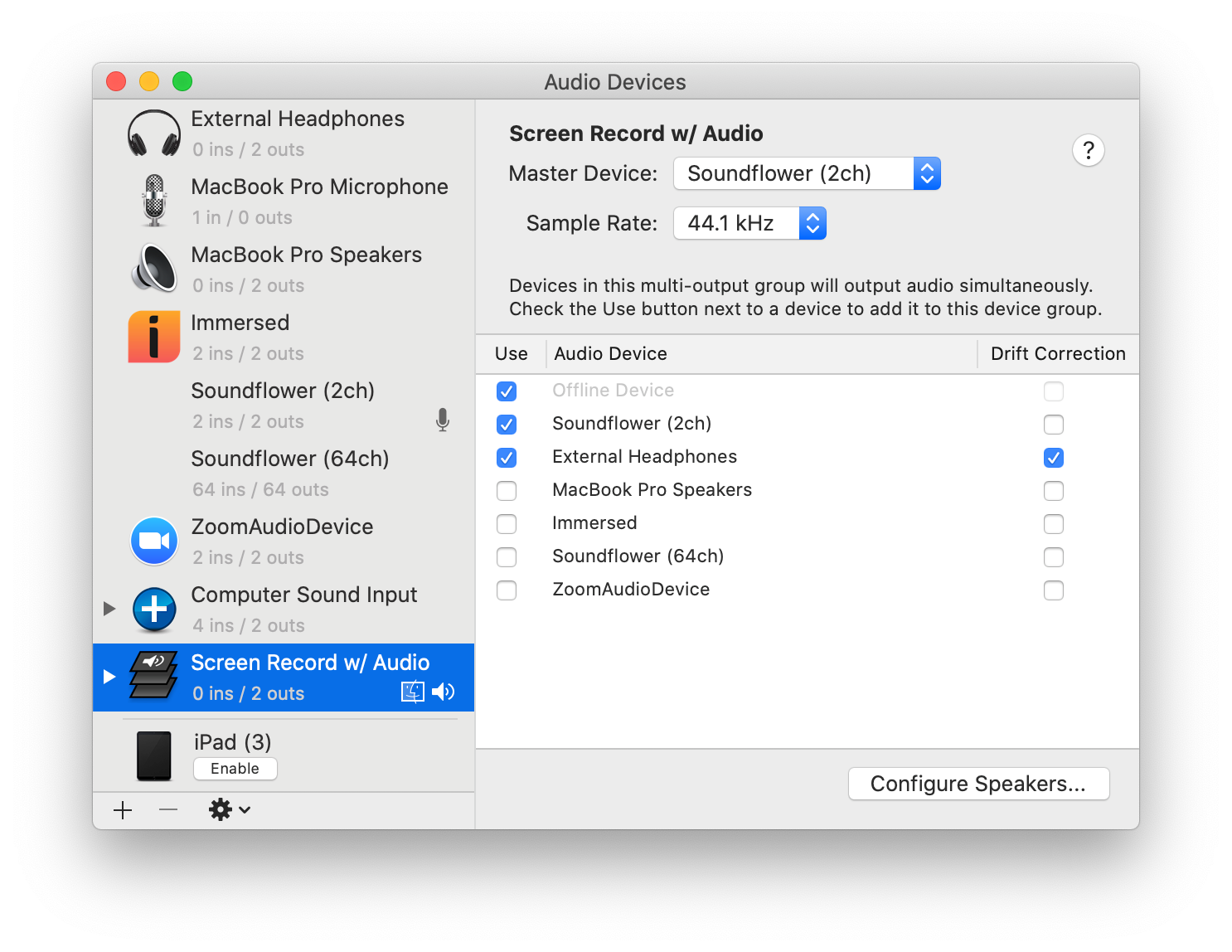
Task: Enable Use for MacBook Pro Speakers
Action: [507, 491]
